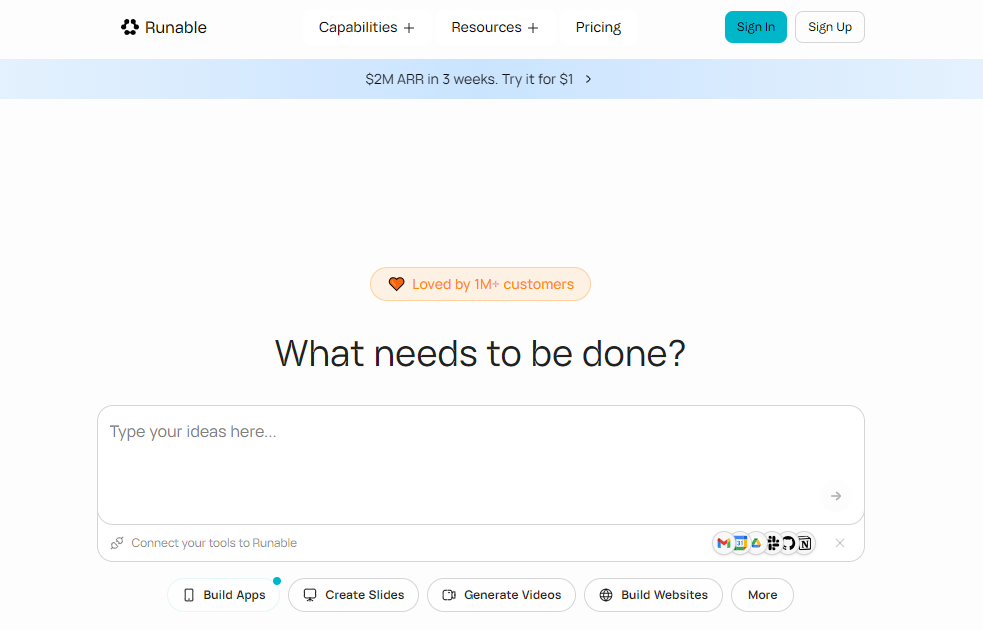Click the Gmail integration icon
This screenshot has height=630, width=983.
pyautogui.click(x=724, y=543)
